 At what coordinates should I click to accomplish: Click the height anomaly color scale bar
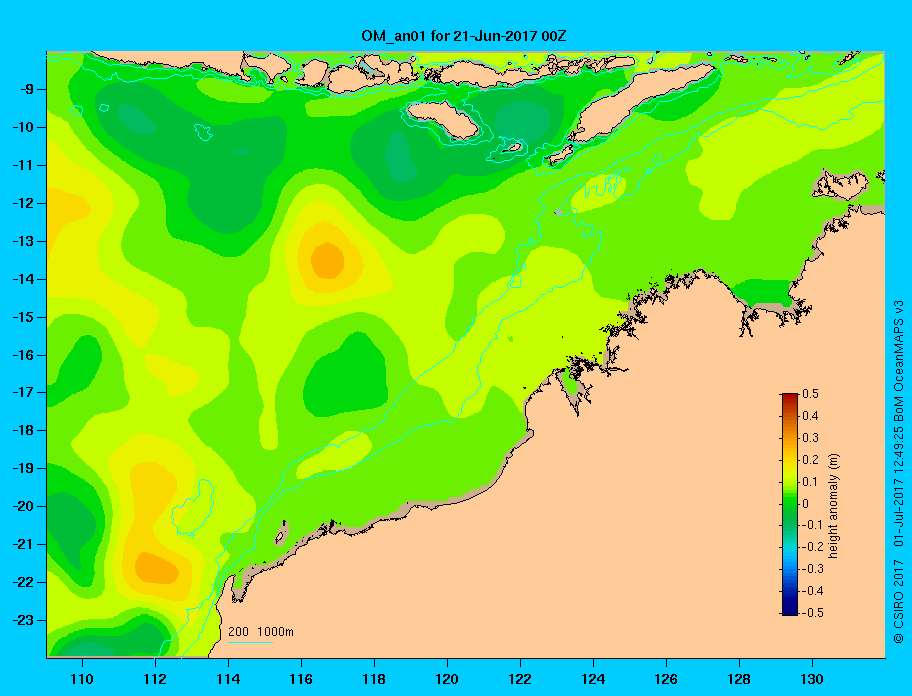[x=790, y=504]
